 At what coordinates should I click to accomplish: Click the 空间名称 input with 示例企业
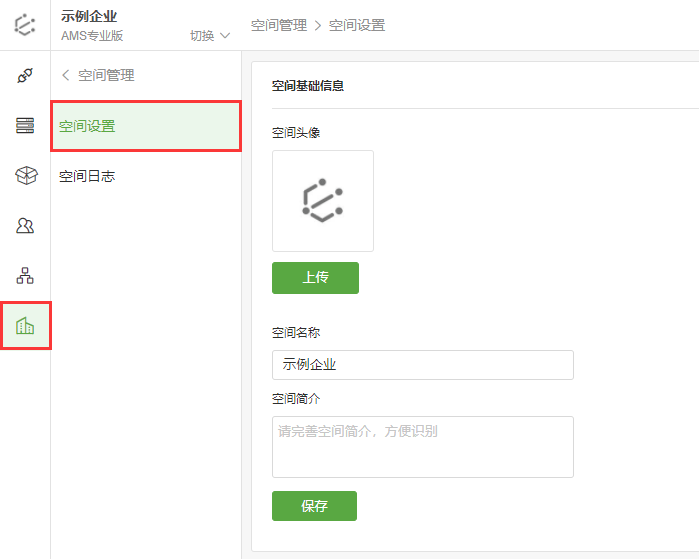[423, 365]
